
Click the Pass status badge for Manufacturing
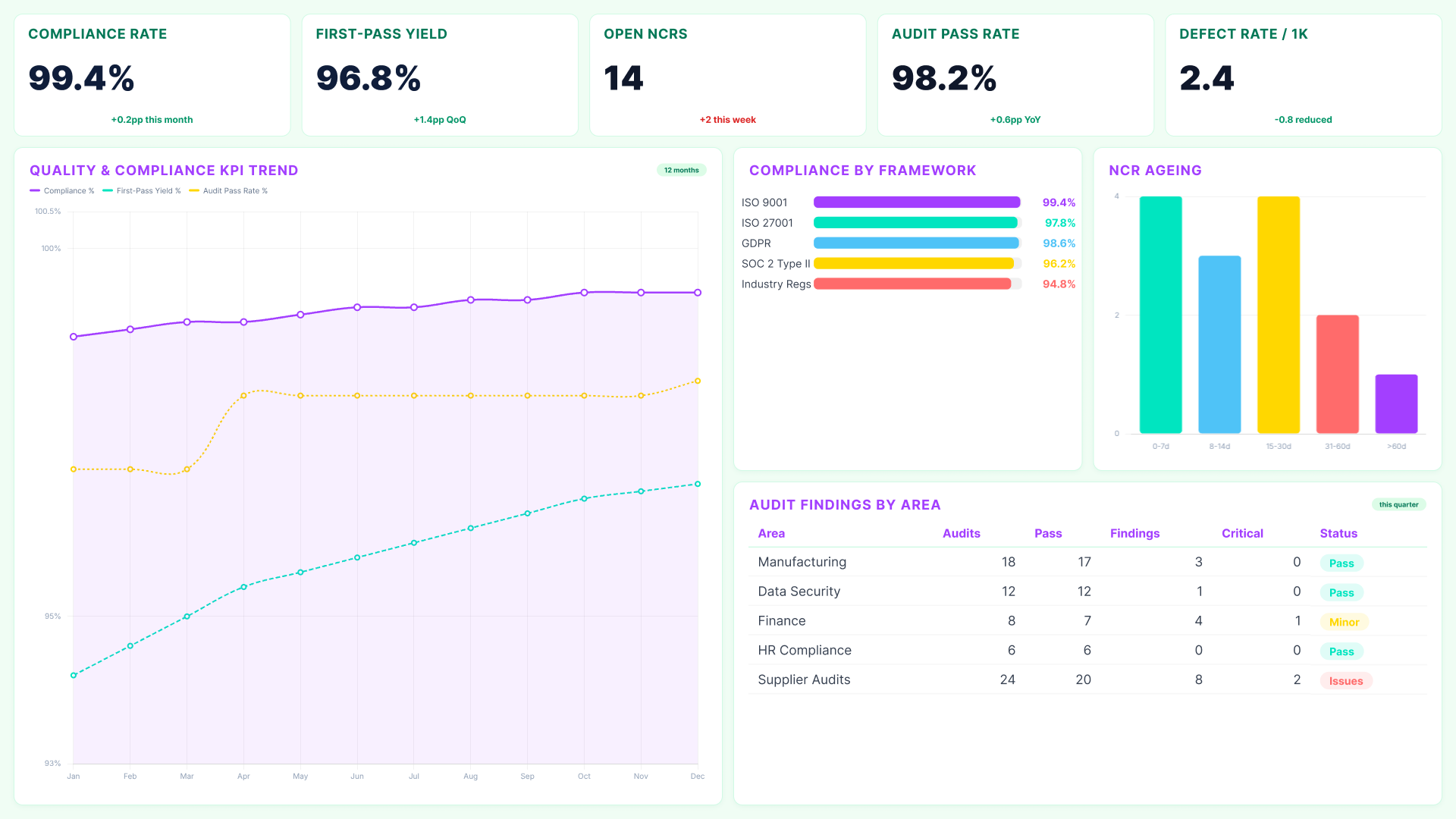(x=1341, y=563)
